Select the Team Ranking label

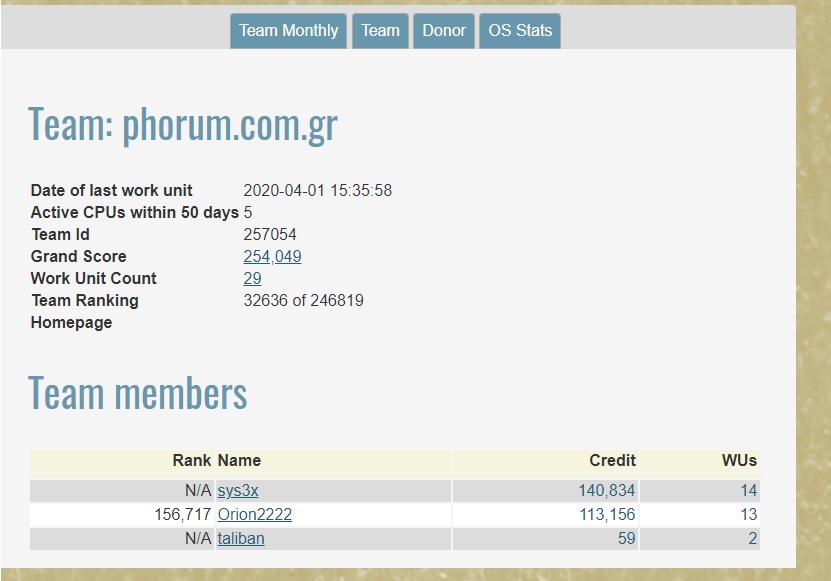[85, 301]
